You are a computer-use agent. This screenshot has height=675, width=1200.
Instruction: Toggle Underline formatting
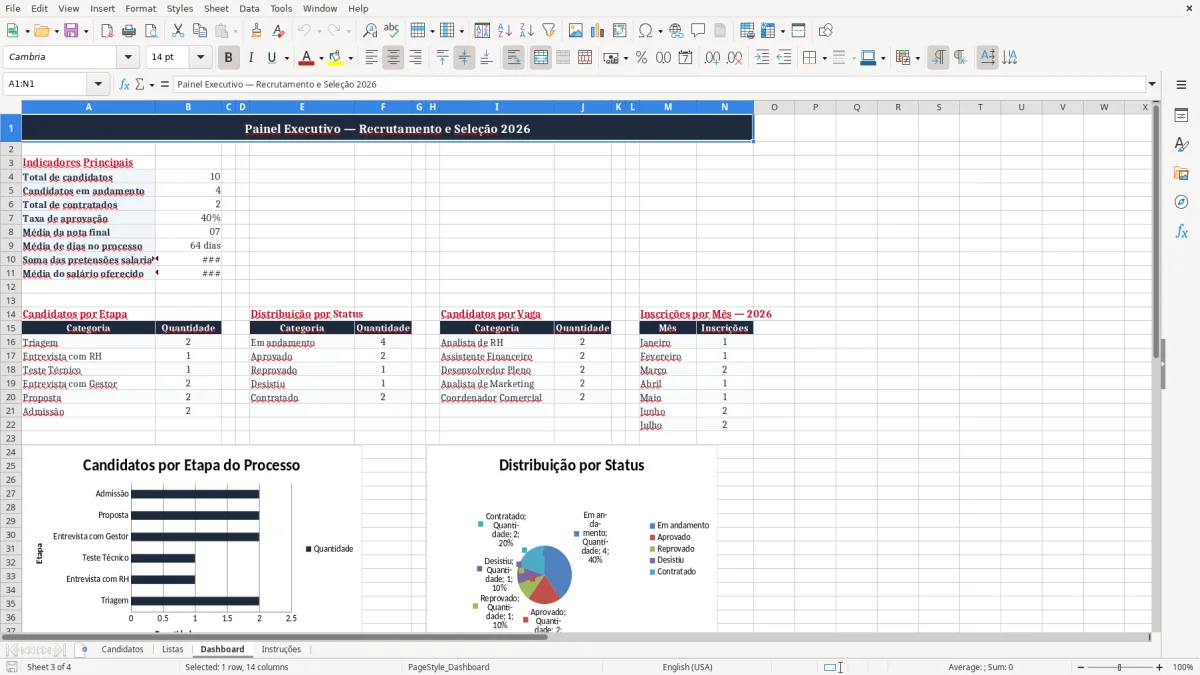272,58
